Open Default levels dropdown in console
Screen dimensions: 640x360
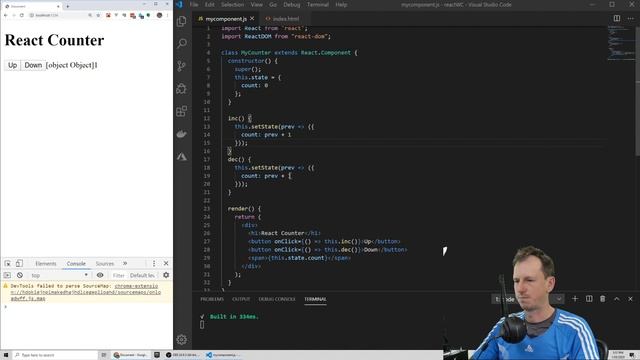tap(142, 275)
